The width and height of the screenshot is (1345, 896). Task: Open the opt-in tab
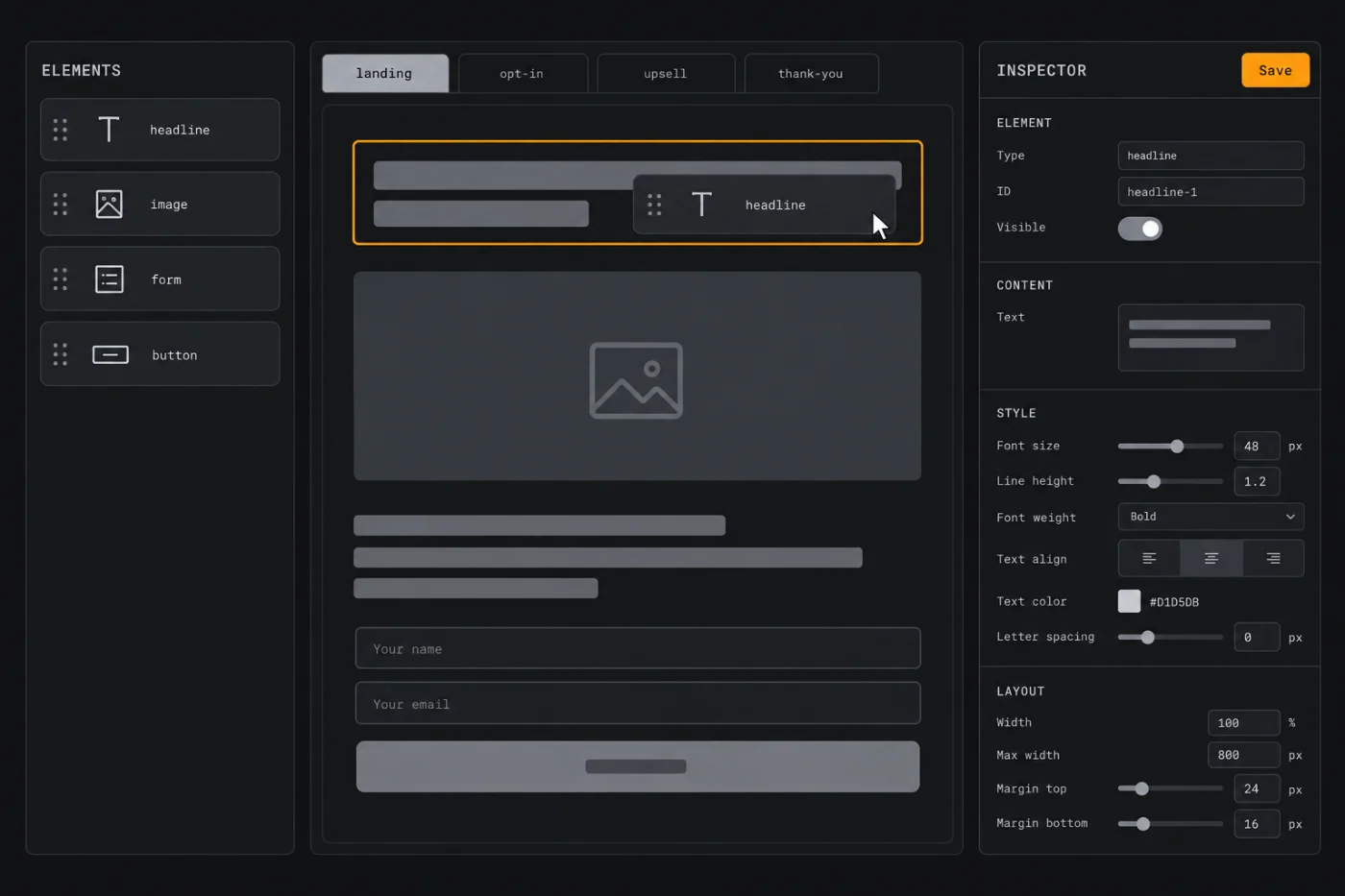[523, 73]
